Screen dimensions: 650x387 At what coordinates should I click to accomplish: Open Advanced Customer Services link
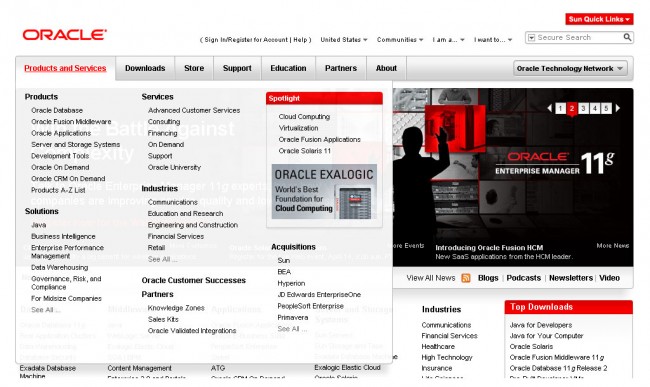pyautogui.click(x=194, y=110)
